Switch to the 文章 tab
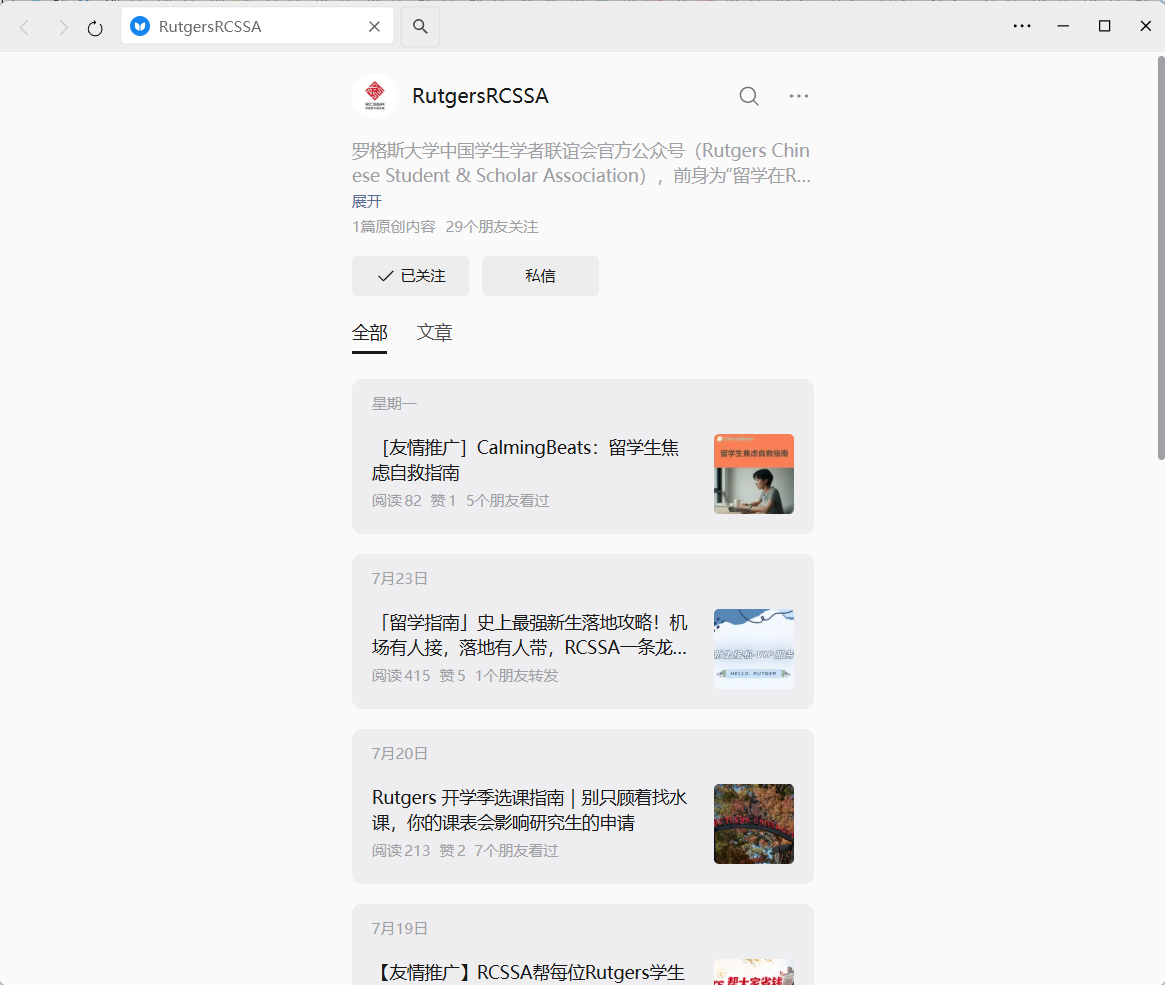 point(435,333)
